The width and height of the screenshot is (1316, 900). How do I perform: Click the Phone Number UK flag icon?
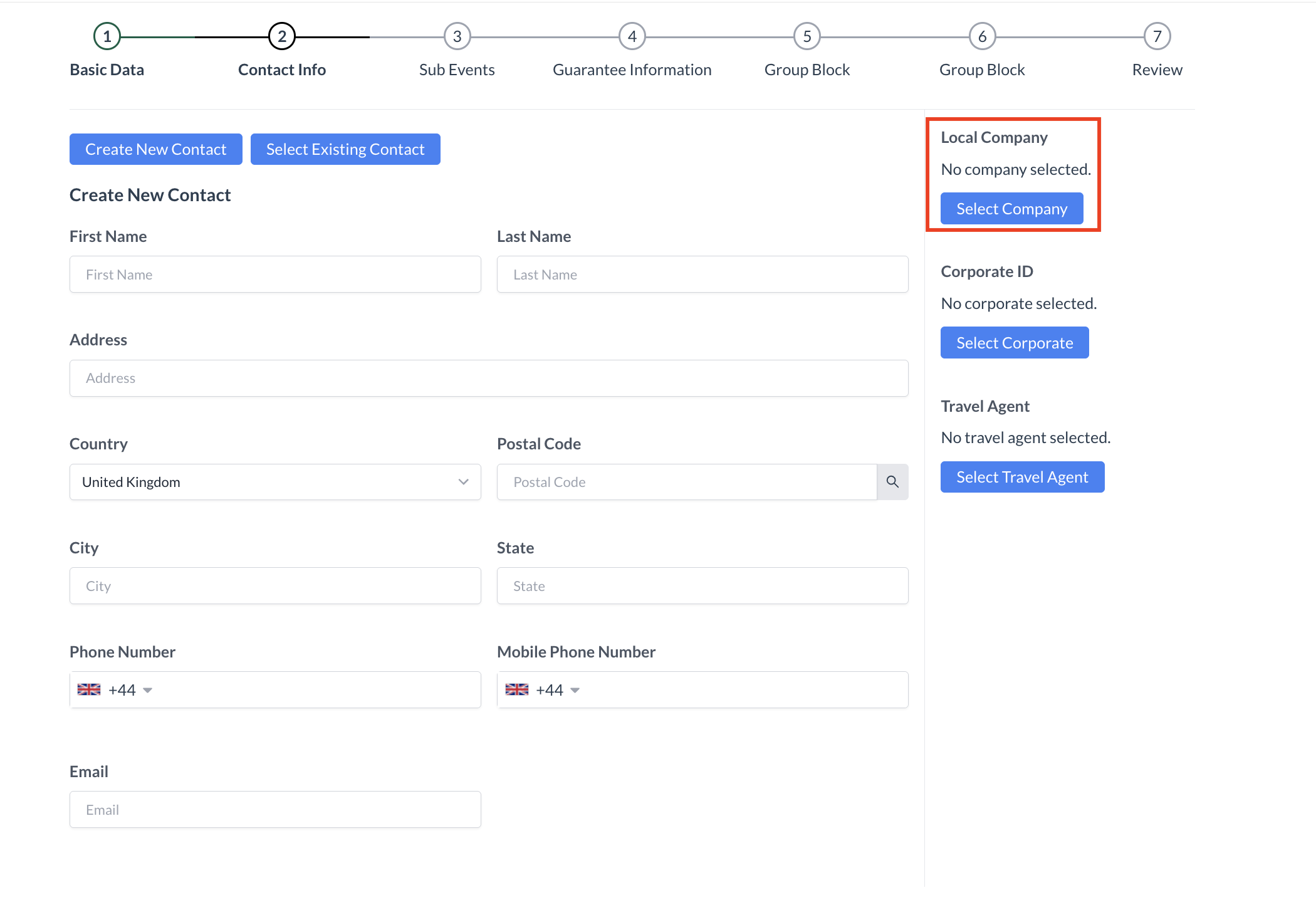pyautogui.click(x=89, y=689)
